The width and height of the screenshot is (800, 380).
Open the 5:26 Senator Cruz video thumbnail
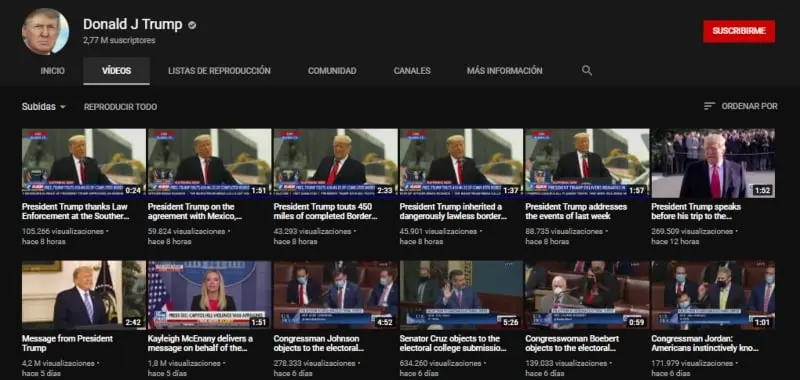point(461,295)
